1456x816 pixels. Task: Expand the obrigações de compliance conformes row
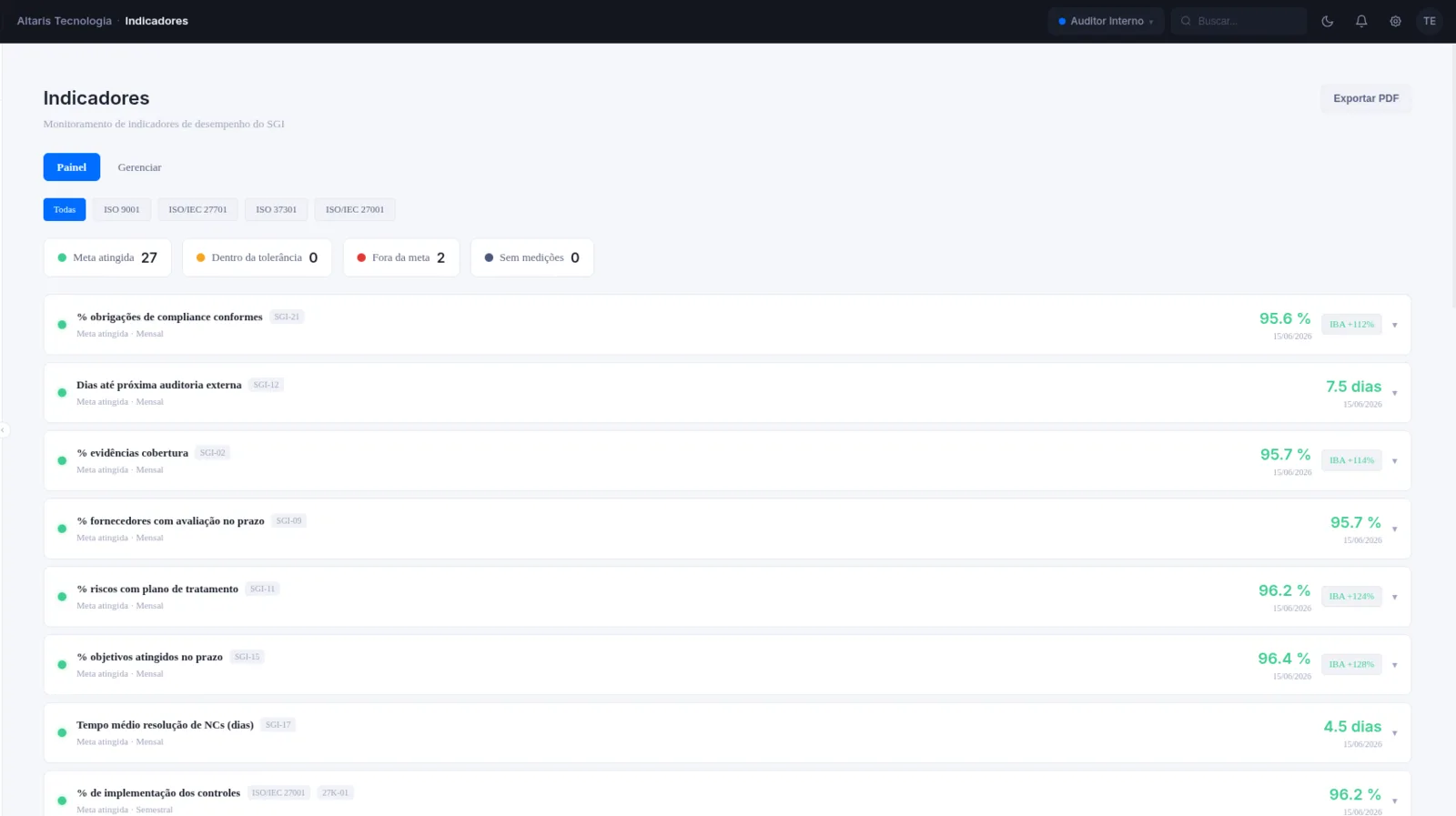(727, 325)
